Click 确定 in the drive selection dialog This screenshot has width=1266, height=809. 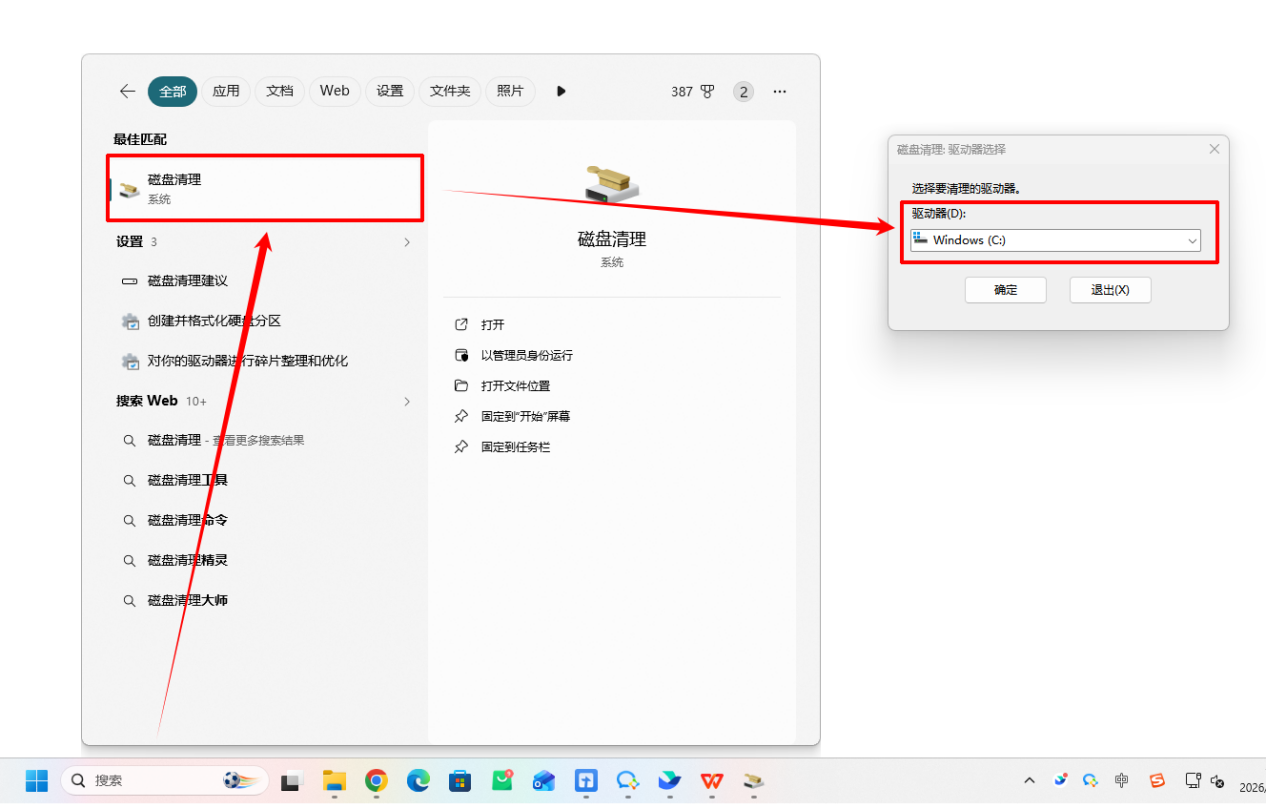1005,290
